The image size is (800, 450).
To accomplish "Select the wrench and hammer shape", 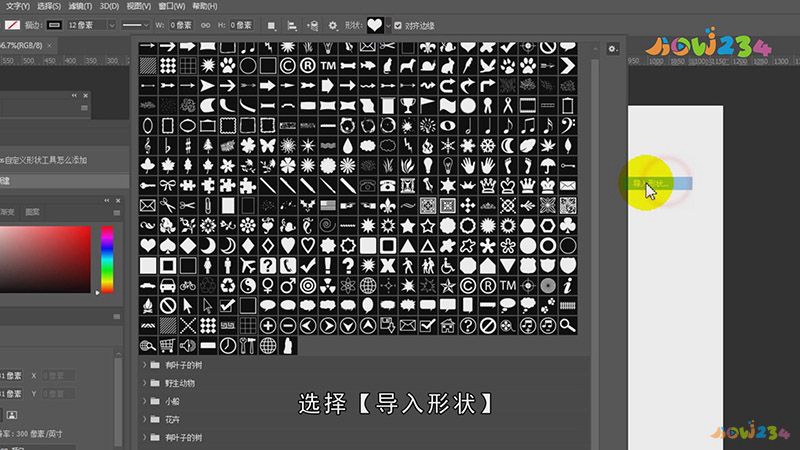I will 248,345.
